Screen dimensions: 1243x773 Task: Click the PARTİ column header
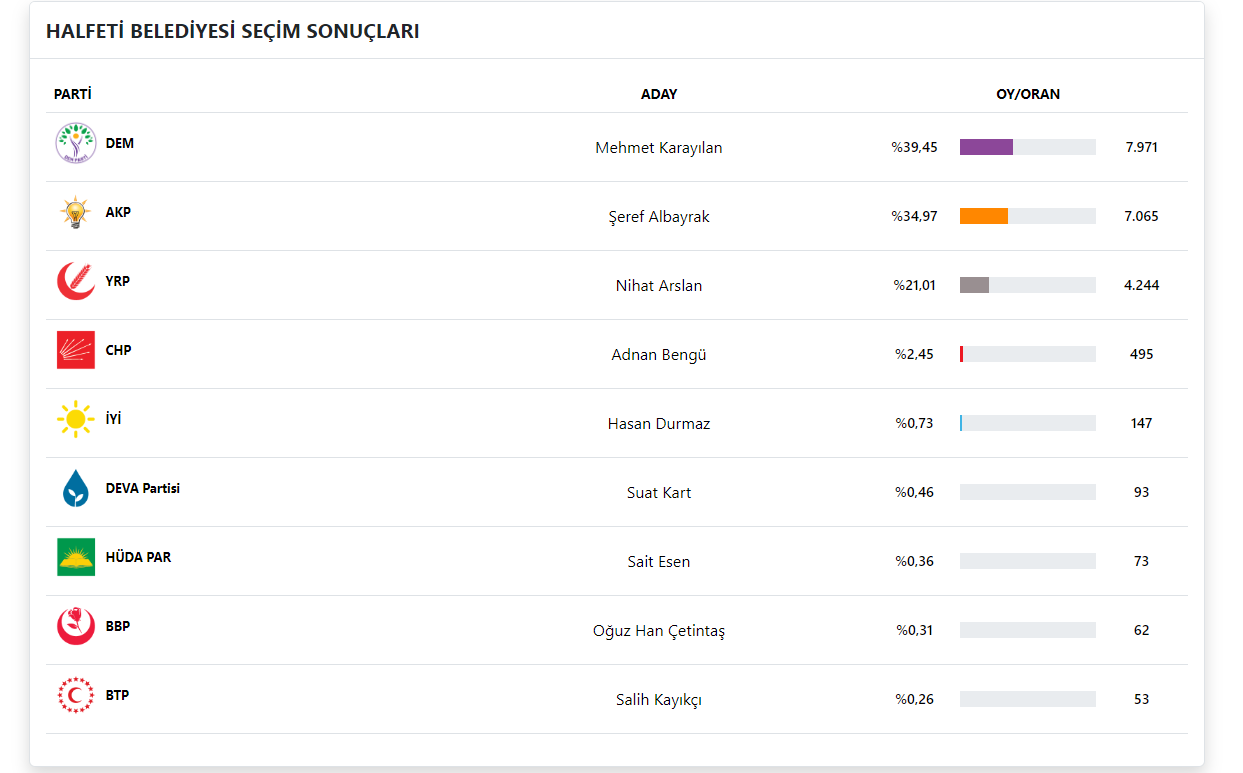[73, 94]
